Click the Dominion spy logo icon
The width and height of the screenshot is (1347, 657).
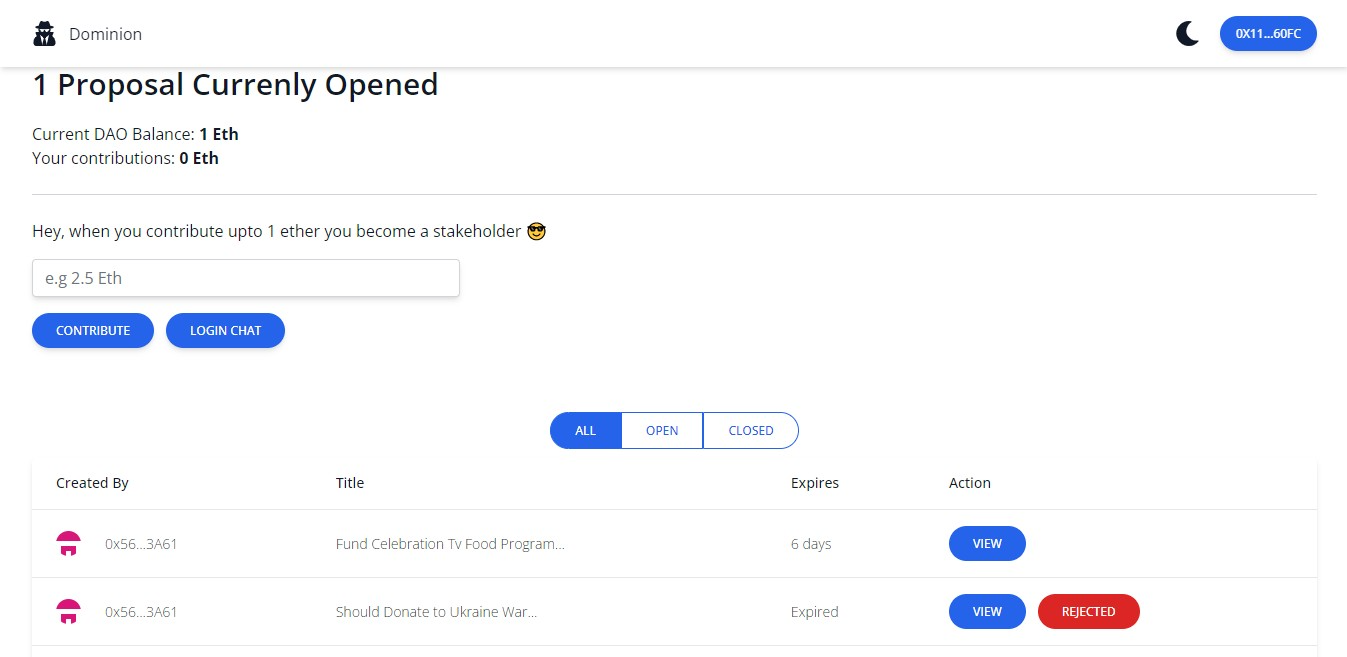click(44, 34)
